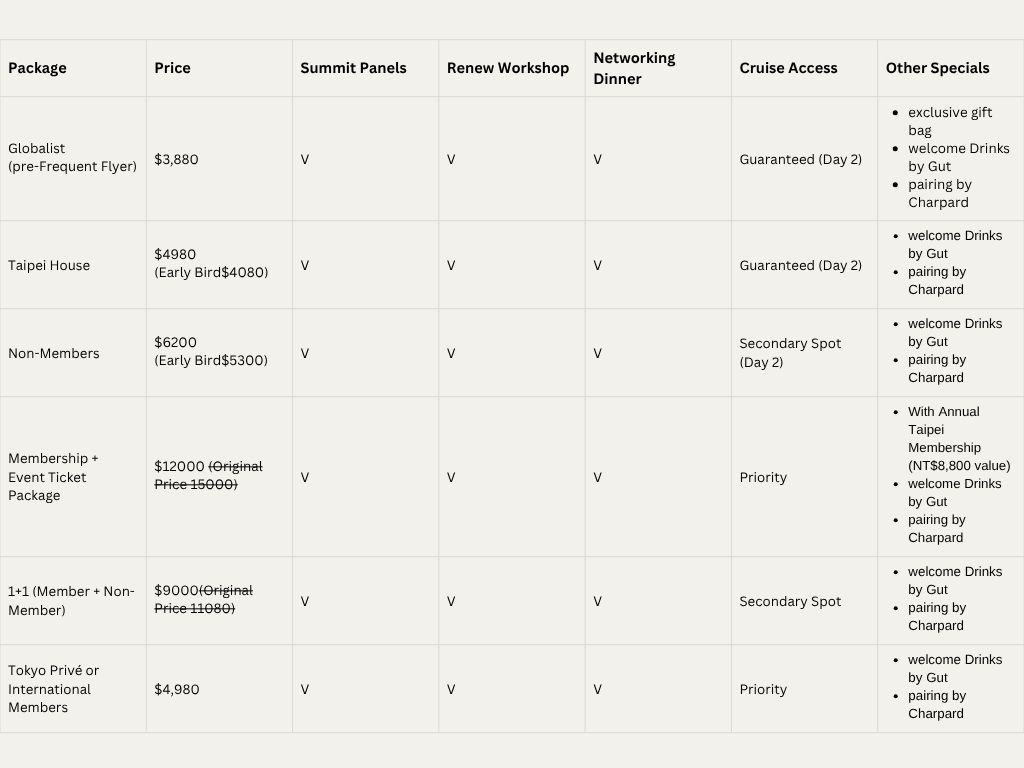1024x768 pixels.
Task: Select the Taipei House package cell
Action: click(73, 265)
